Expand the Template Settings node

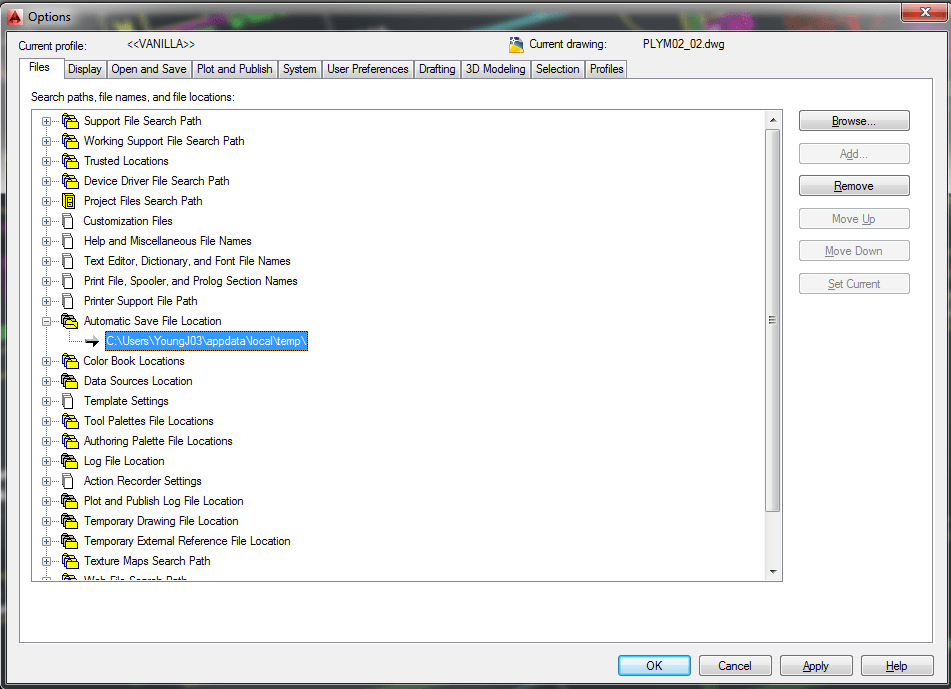[45, 401]
